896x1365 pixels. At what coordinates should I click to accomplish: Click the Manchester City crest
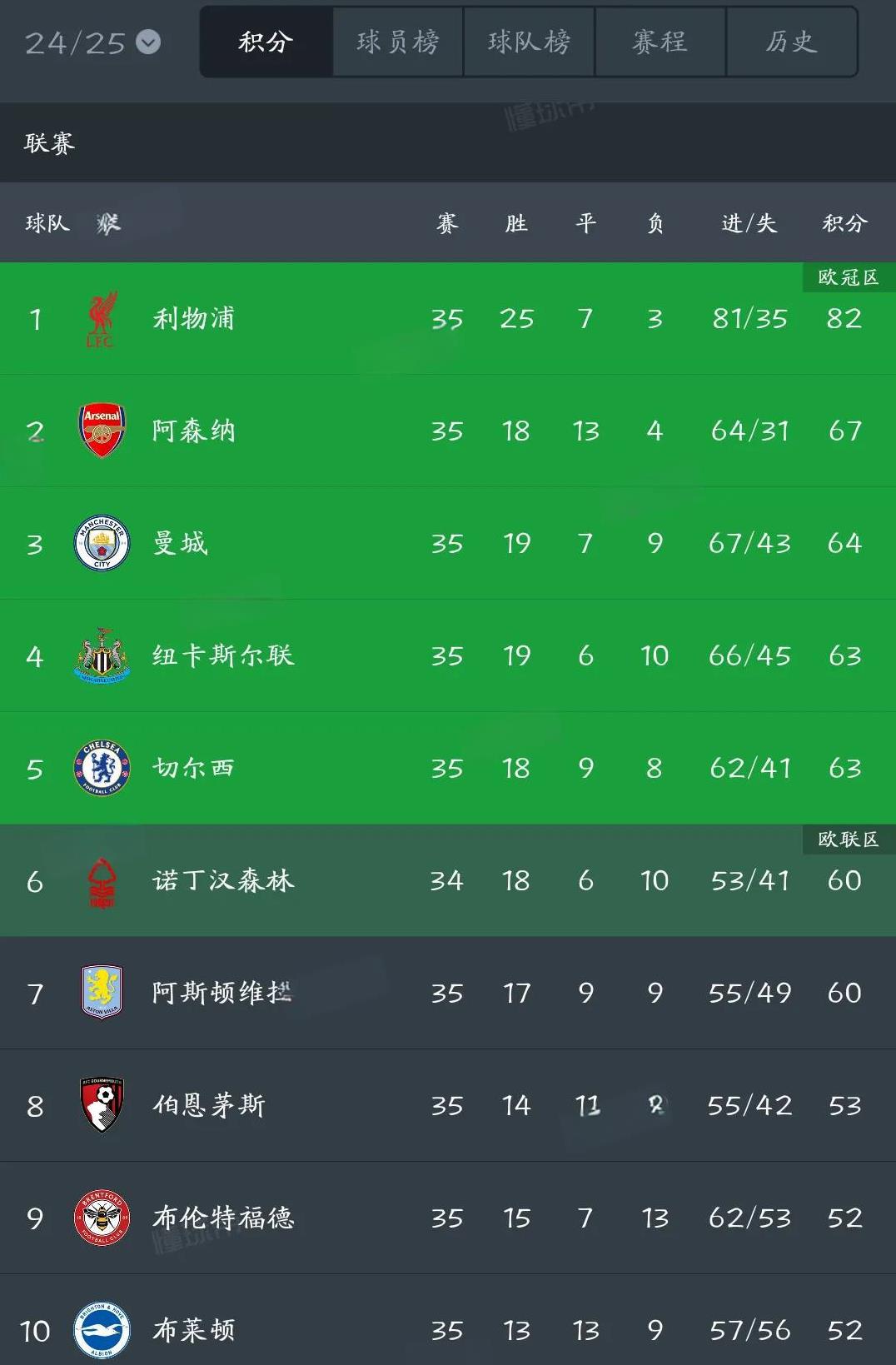point(102,543)
